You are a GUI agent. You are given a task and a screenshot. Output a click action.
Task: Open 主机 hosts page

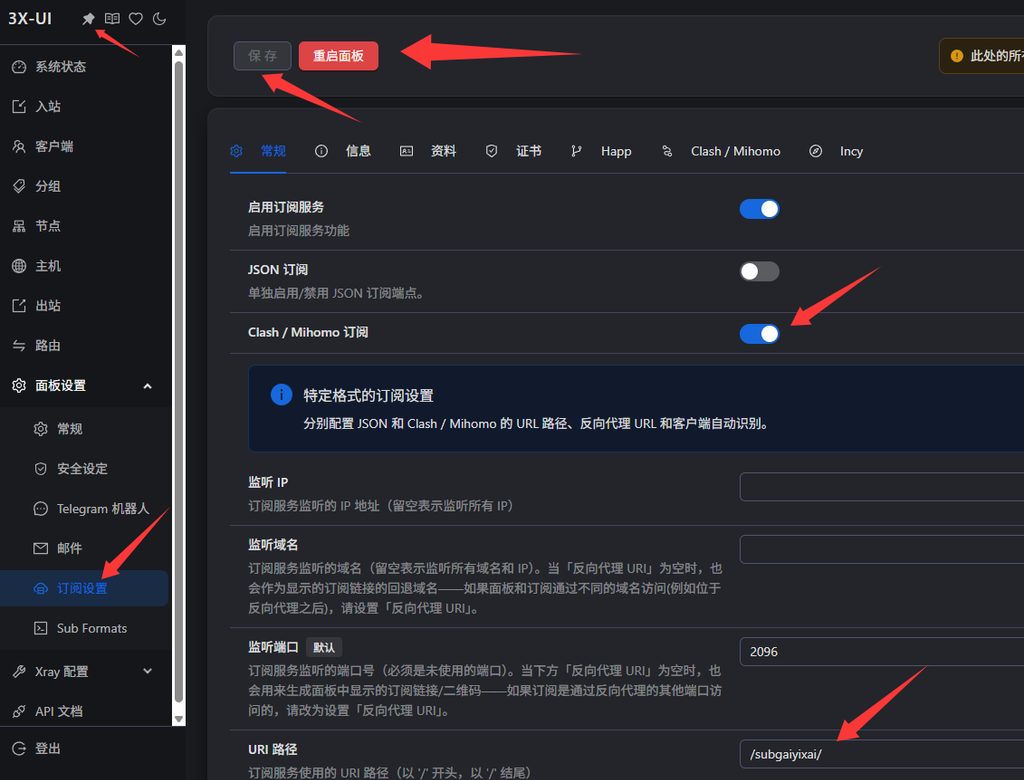click(85, 266)
